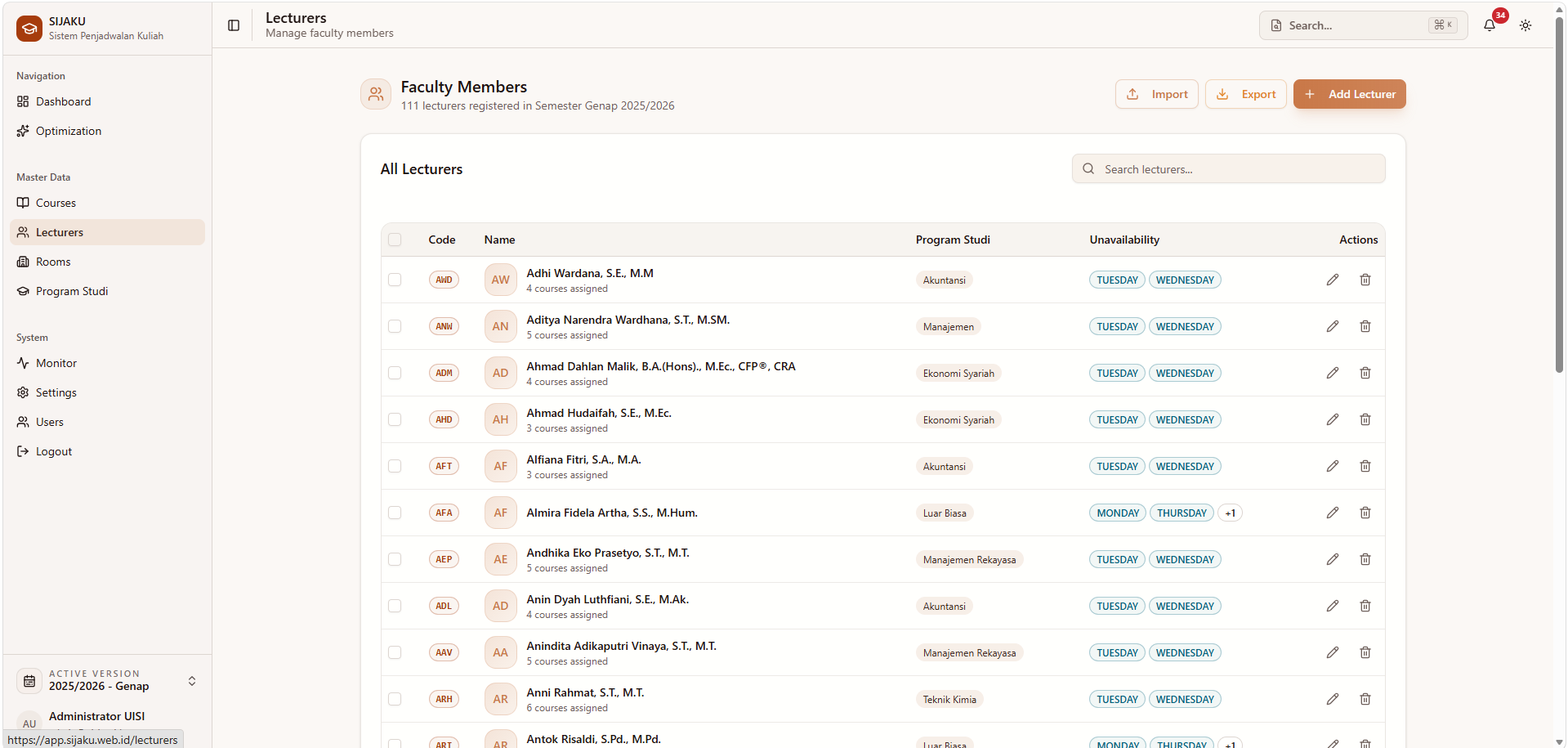The width and height of the screenshot is (1568, 748).
Task: Tick checkbox for Ahmad Dahlan Malik
Action: [395, 373]
